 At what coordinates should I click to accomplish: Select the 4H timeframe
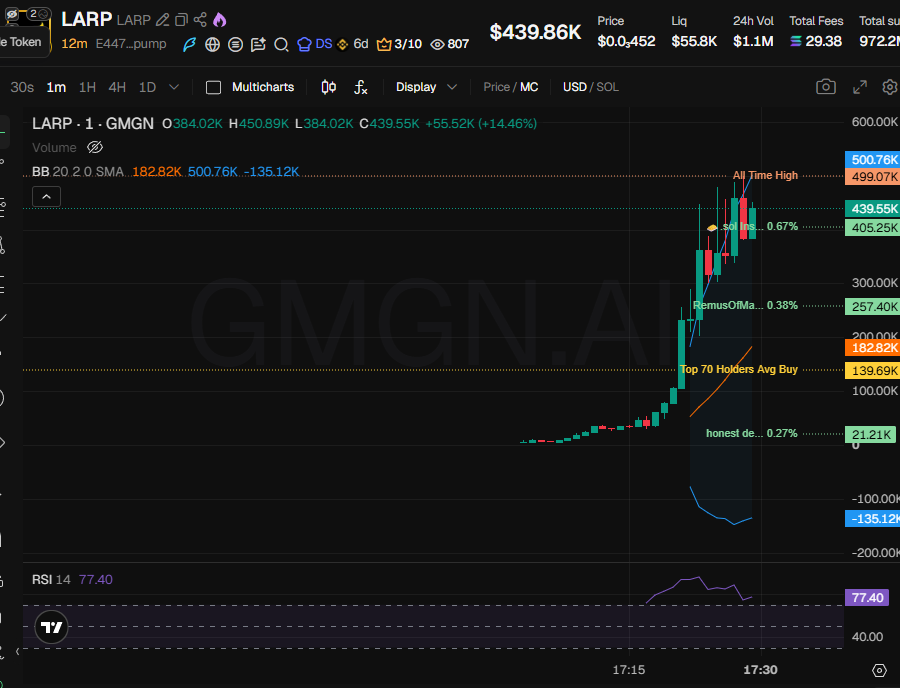117,87
